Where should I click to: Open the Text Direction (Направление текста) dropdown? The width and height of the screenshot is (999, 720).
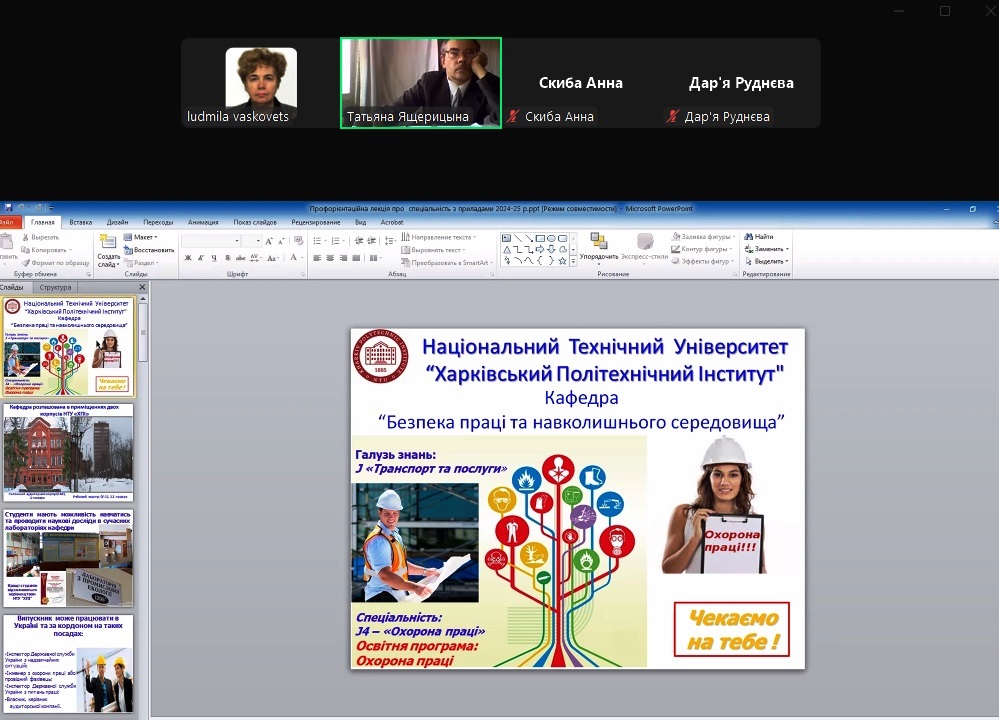pyautogui.click(x=438, y=237)
